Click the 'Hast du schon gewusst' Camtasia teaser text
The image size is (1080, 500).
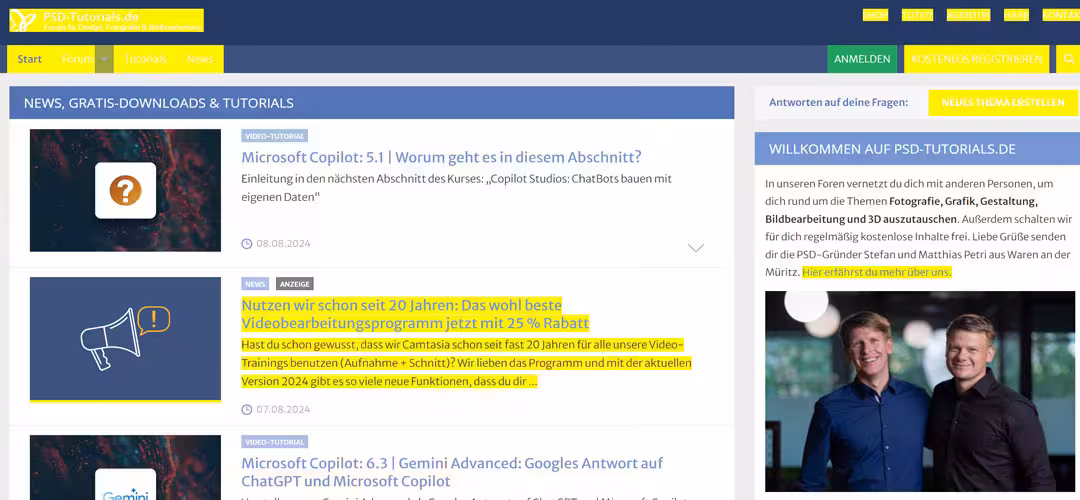[466, 363]
